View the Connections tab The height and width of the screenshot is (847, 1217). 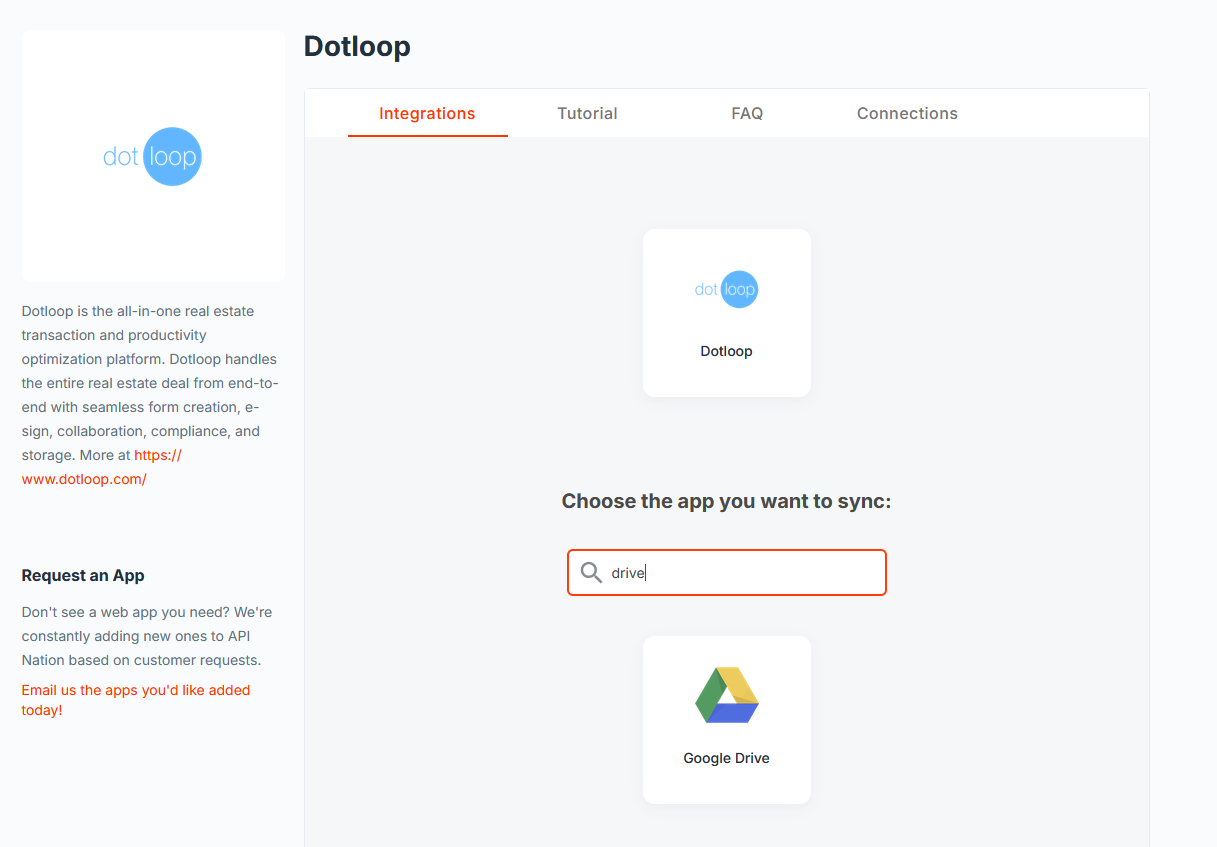[x=907, y=113]
